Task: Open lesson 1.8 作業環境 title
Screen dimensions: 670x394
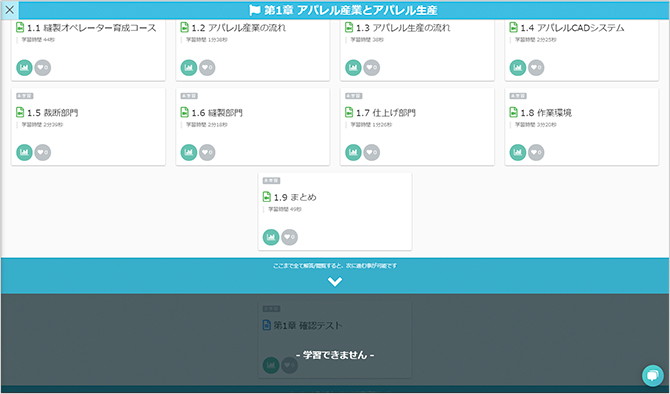Action: [546, 113]
